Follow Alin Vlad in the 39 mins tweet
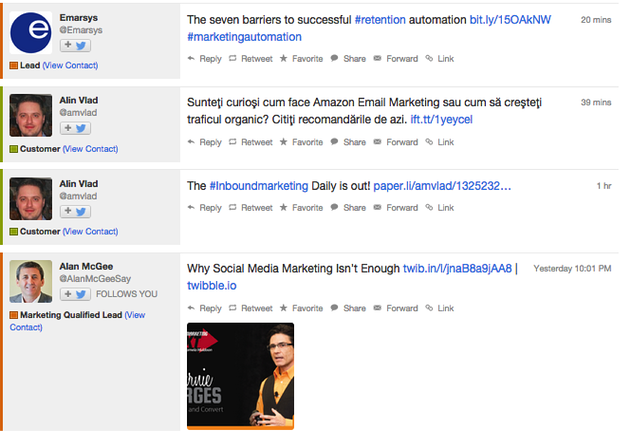639x431 pixels. [75, 128]
